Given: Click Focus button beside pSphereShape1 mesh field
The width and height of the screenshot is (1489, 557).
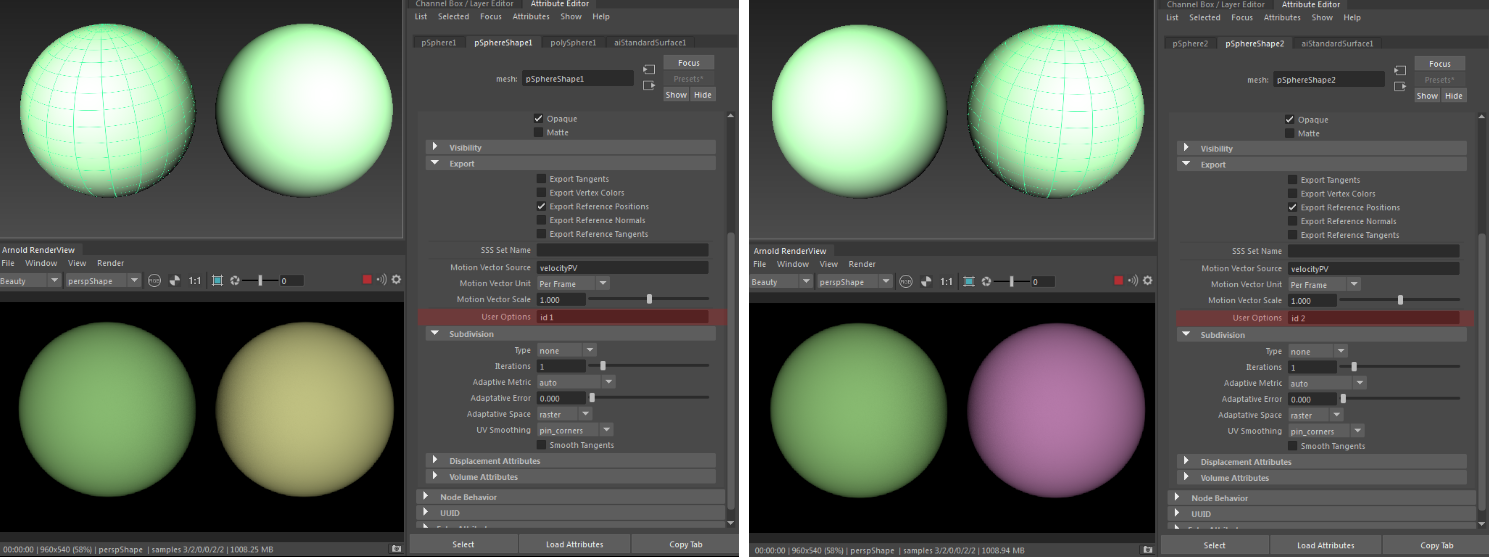Looking at the screenshot, I should point(689,63).
